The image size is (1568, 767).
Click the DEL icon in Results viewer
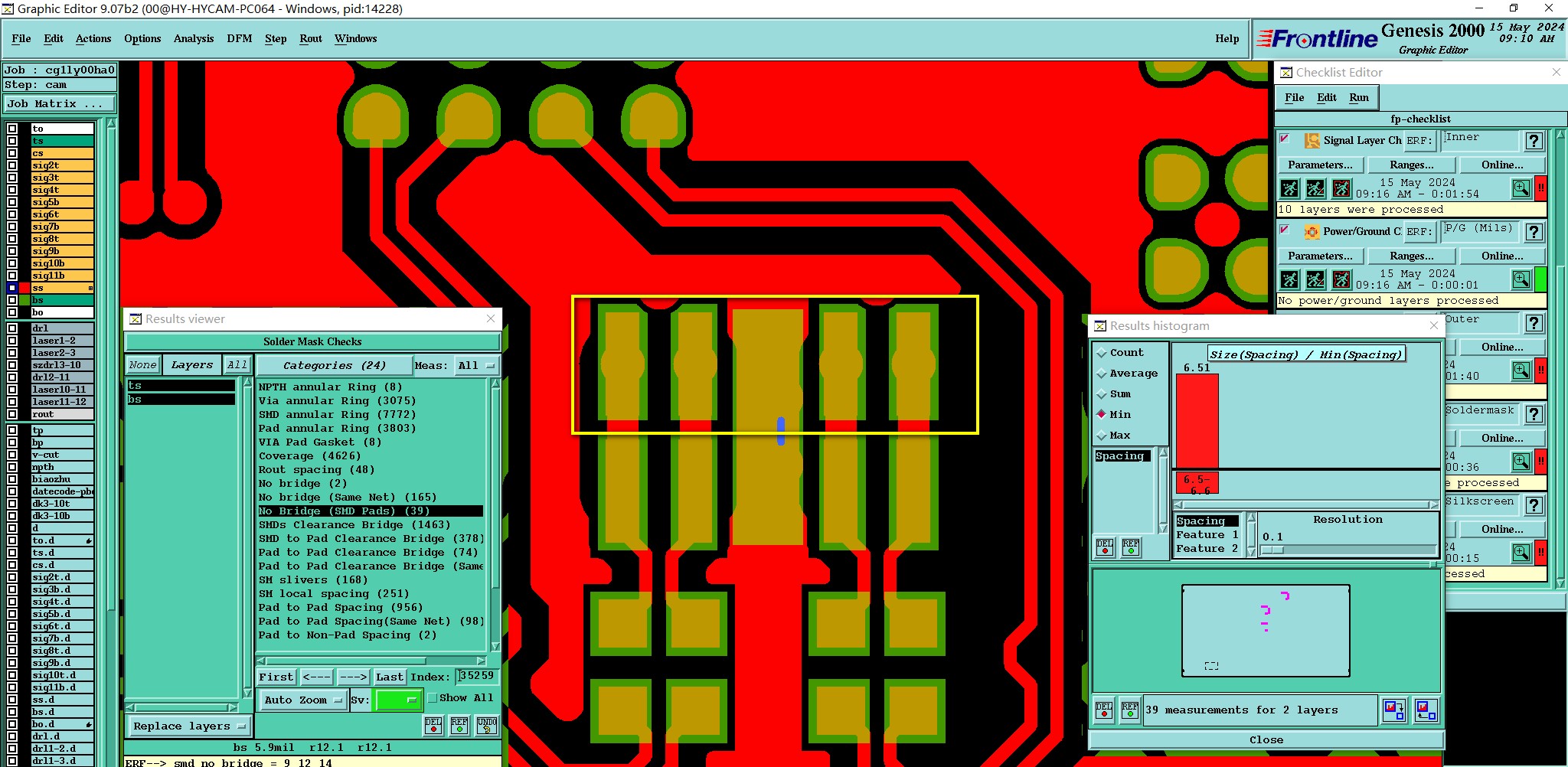[x=433, y=726]
